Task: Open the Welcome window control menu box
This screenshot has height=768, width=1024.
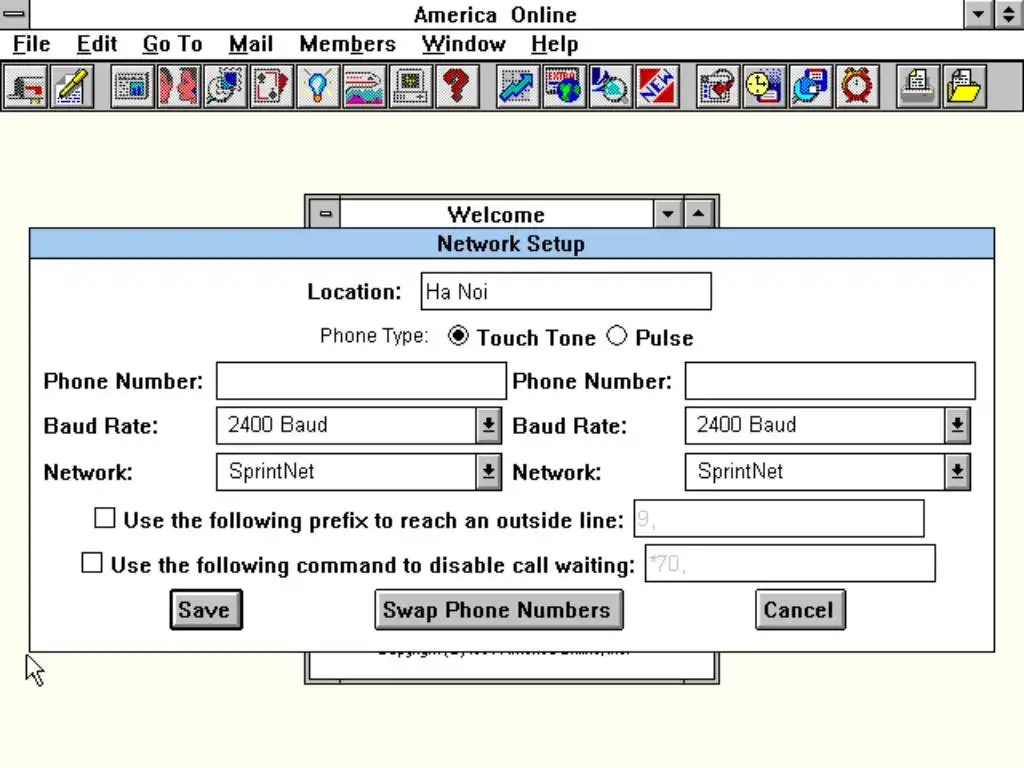Action: click(x=325, y=214)
